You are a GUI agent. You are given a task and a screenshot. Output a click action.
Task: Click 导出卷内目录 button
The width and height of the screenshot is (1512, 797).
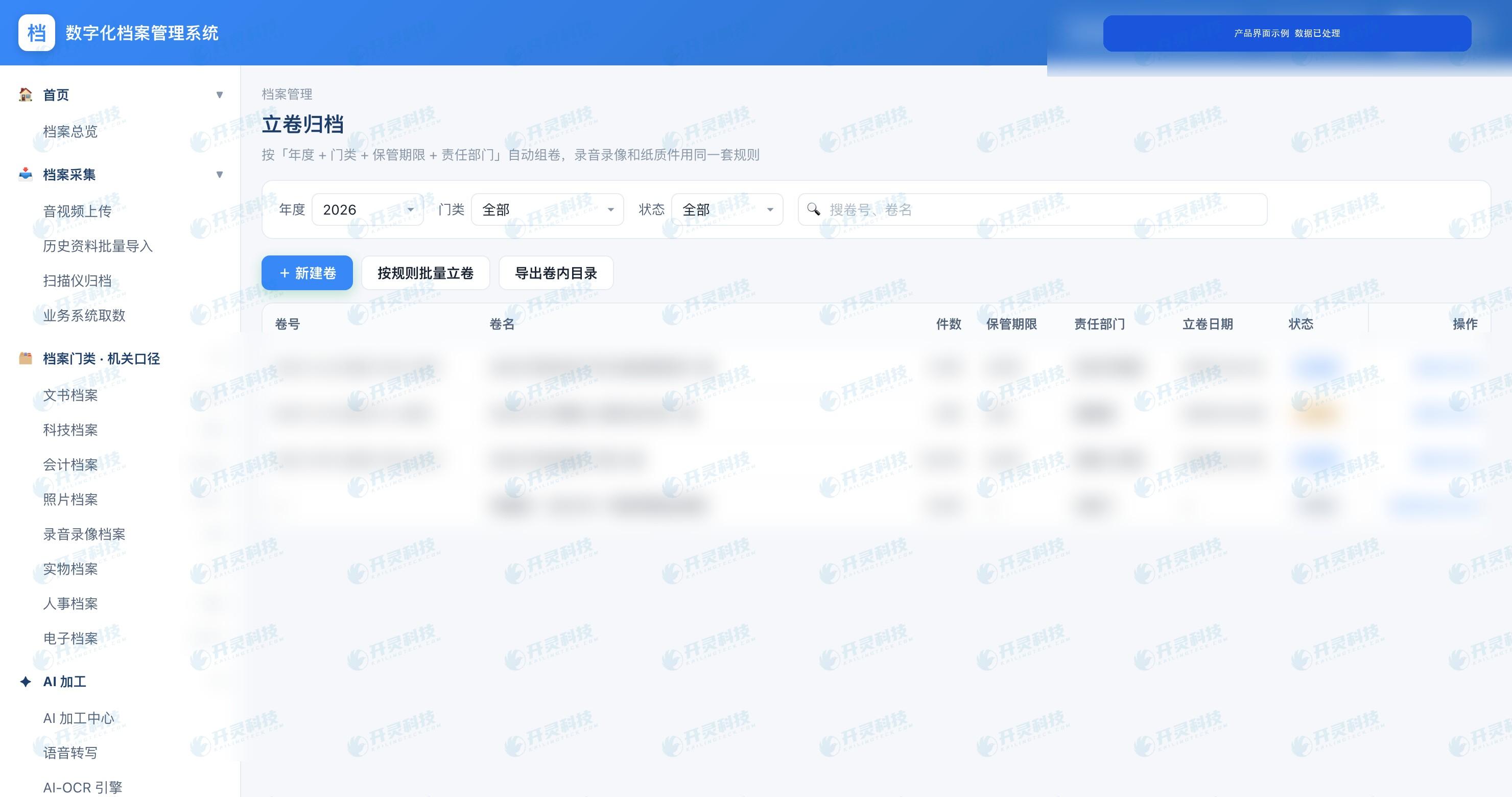[x=556, y=273]
